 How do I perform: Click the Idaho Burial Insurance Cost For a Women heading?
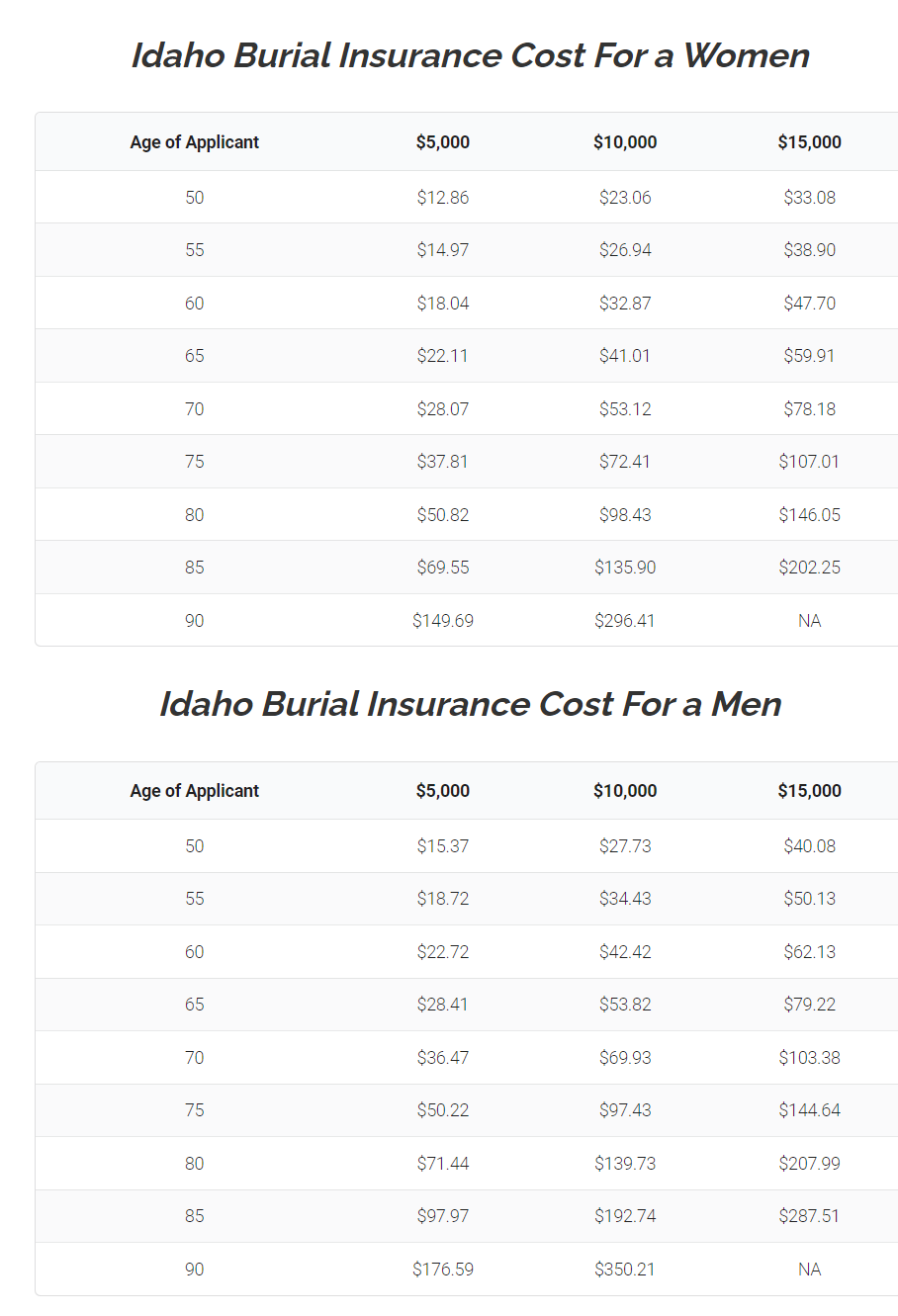tap(471, 55)
